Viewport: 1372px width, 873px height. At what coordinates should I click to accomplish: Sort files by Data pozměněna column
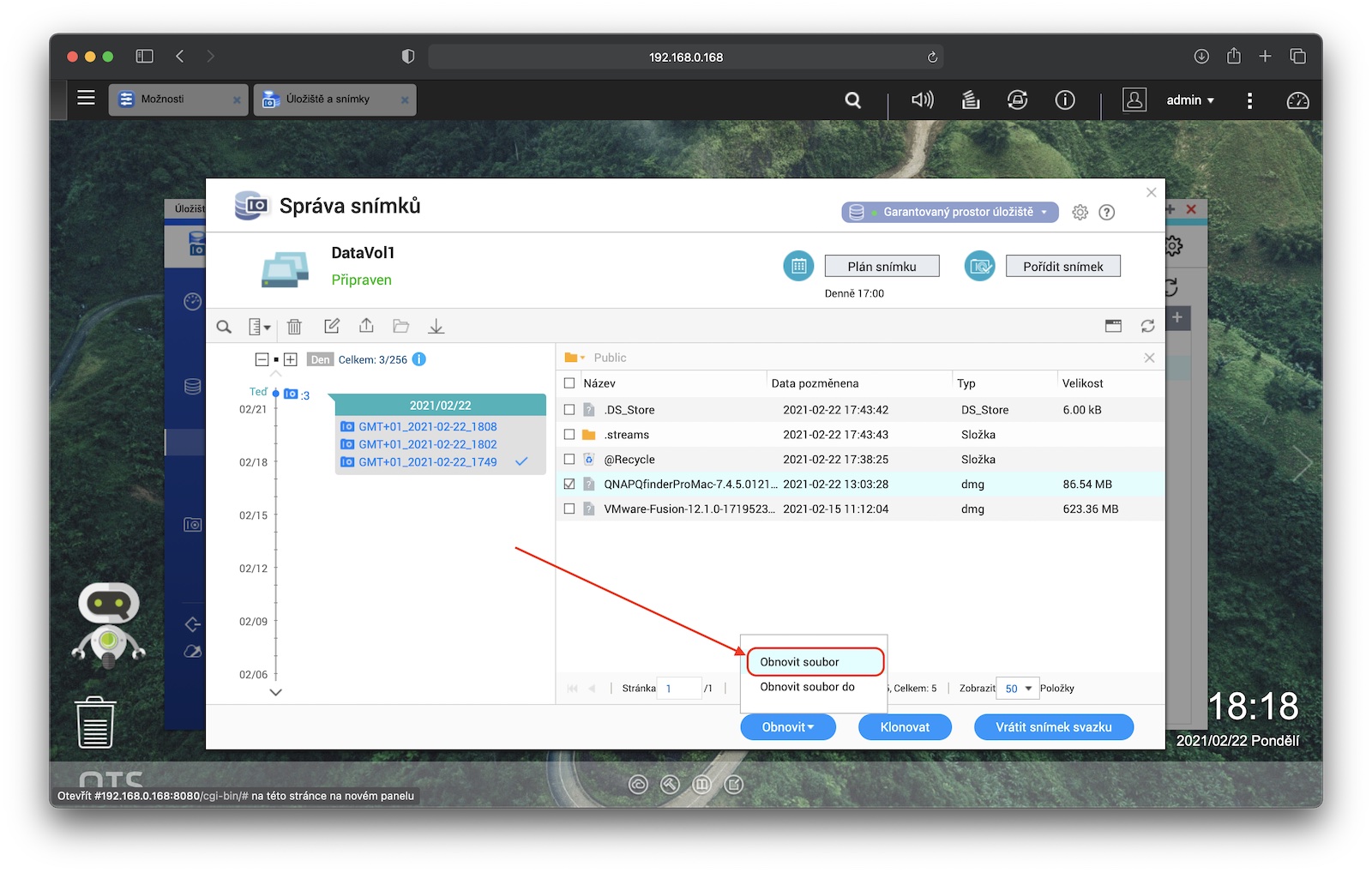coord(815,383)
